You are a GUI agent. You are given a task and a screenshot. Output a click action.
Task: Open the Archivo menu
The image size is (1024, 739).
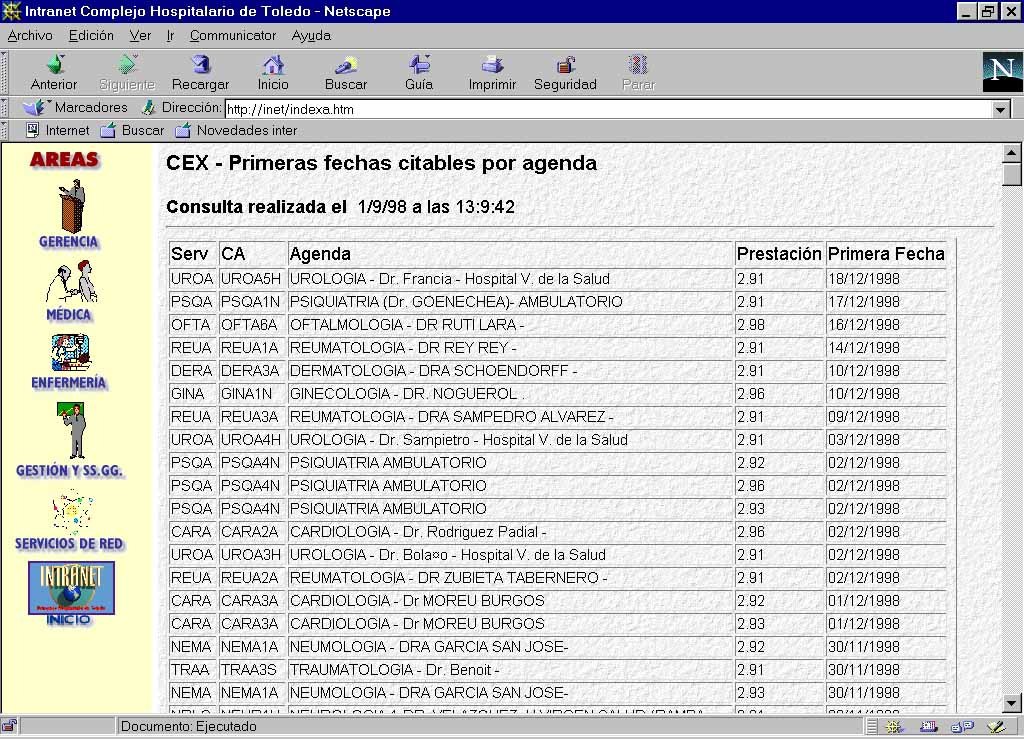[x=30, y=35]
